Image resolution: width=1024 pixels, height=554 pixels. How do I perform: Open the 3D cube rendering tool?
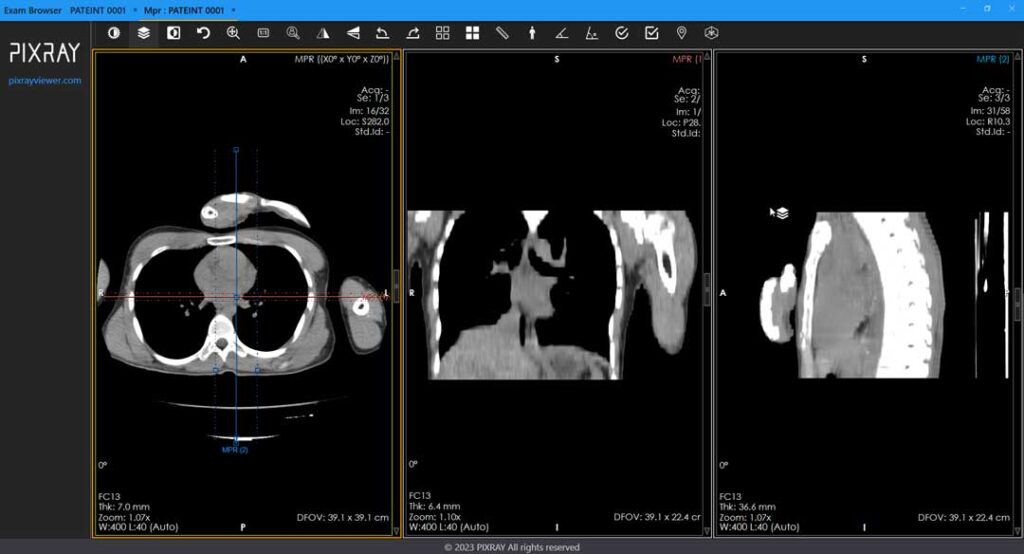pos(712,33)
